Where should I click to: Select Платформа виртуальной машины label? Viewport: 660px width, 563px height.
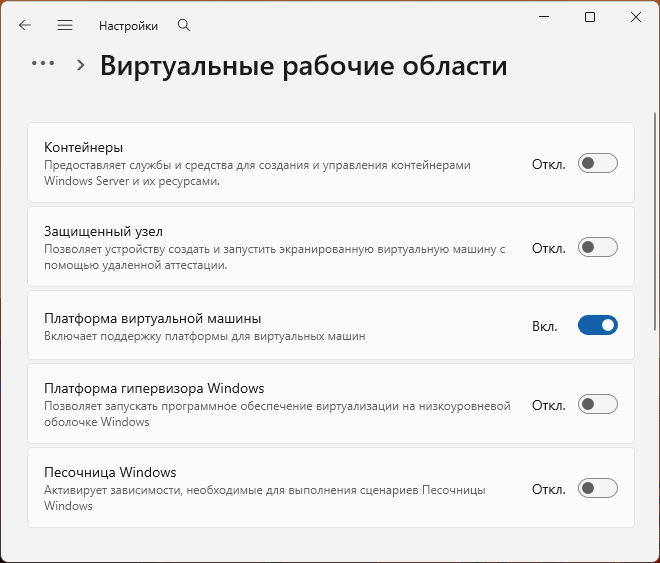pos(152,319)
